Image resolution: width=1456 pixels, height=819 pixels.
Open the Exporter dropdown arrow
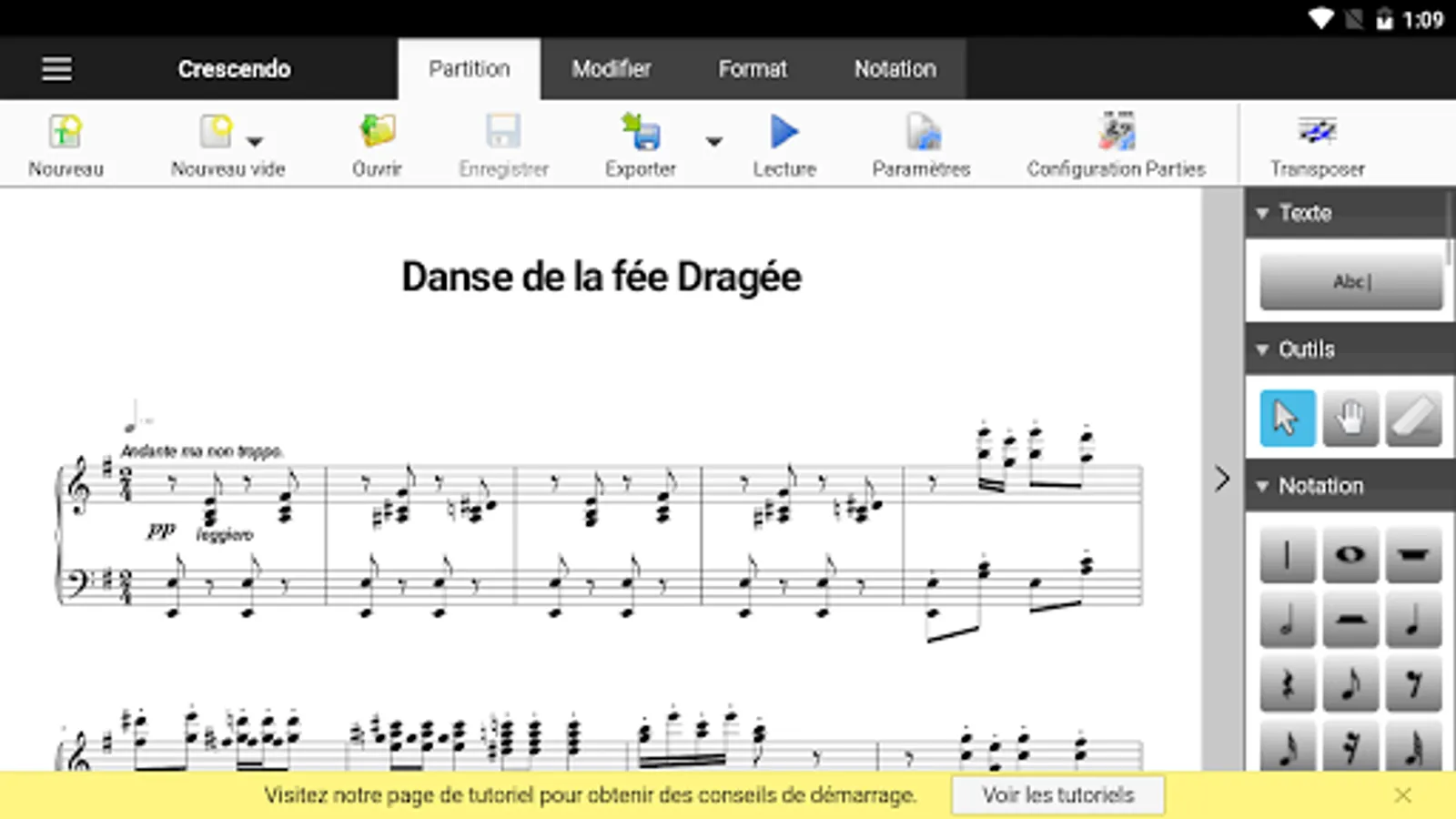pos(714,141)
